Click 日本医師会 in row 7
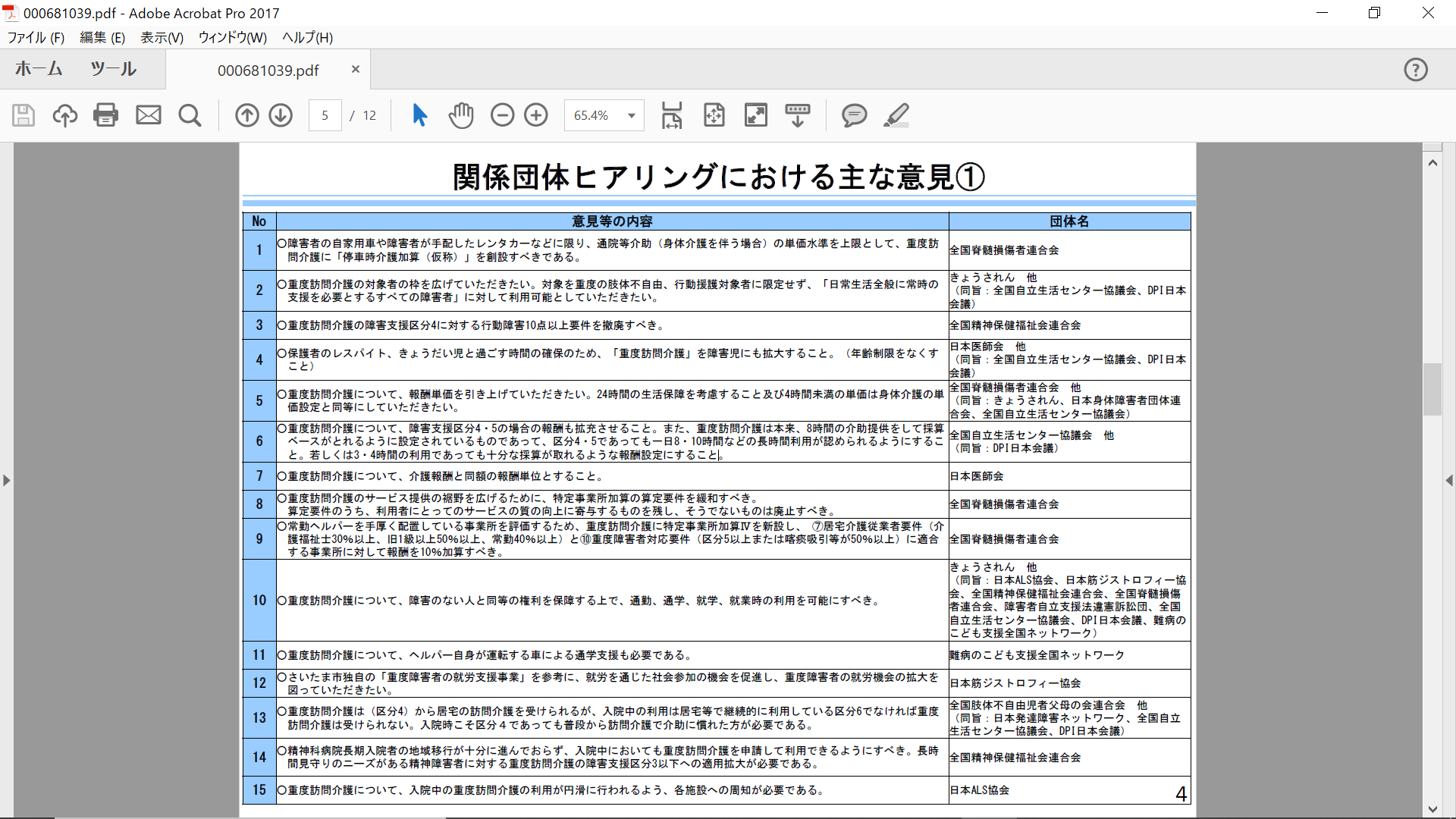The width and height of the screenshot is (1456, 819). coord(977,476)
